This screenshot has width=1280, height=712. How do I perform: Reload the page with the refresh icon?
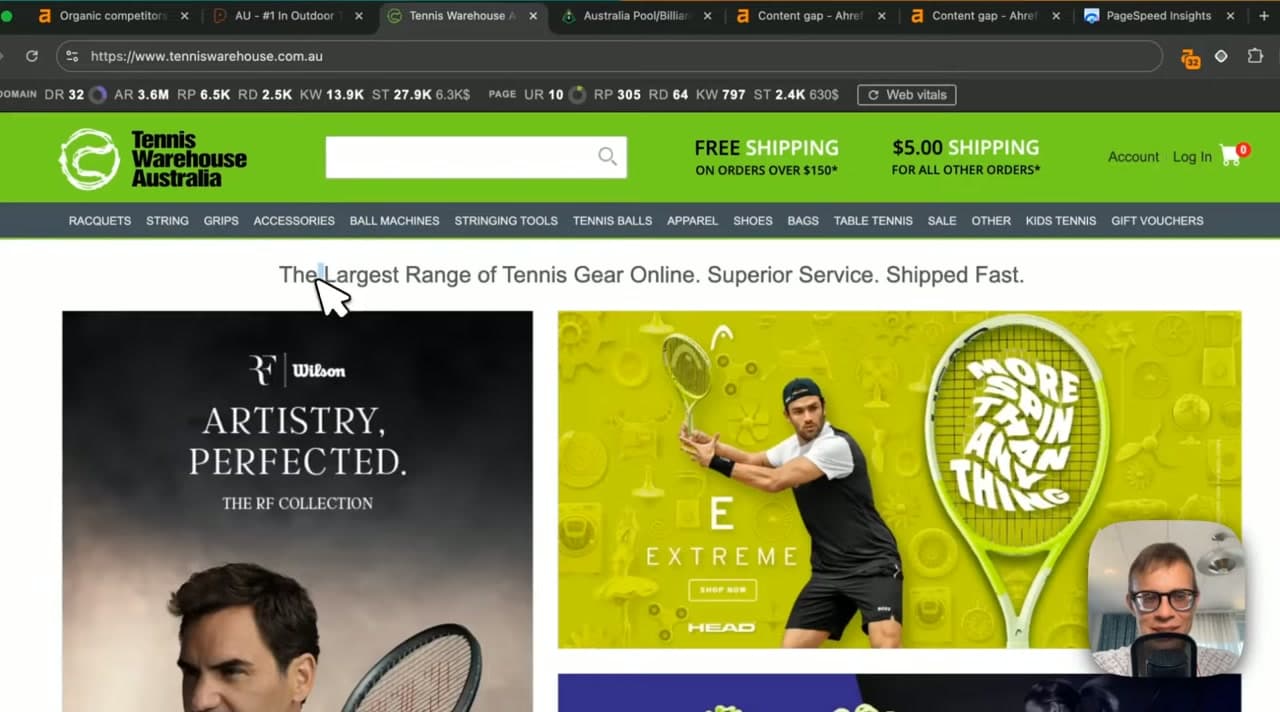[32, 56]
